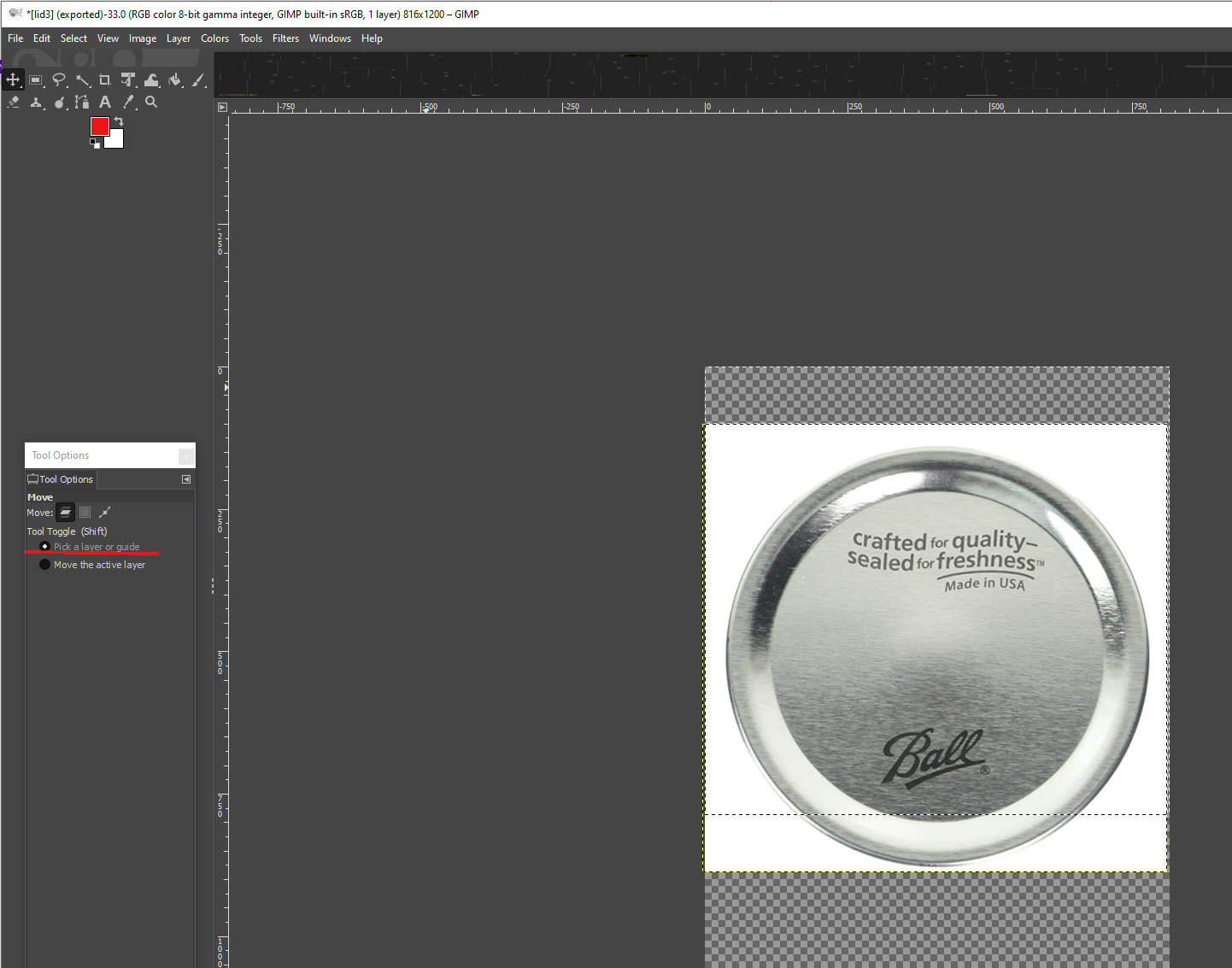The height and width of the screenshot is (968, 1232).
Task: Select the Crop tool
Action: click(105, 79)
